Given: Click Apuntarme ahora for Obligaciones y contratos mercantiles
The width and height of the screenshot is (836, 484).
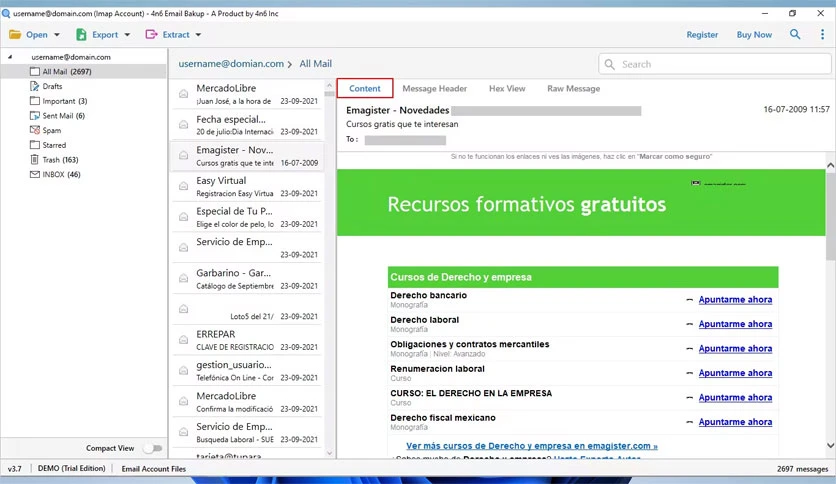Looking at the screenshot, I should tap(735, 349).
